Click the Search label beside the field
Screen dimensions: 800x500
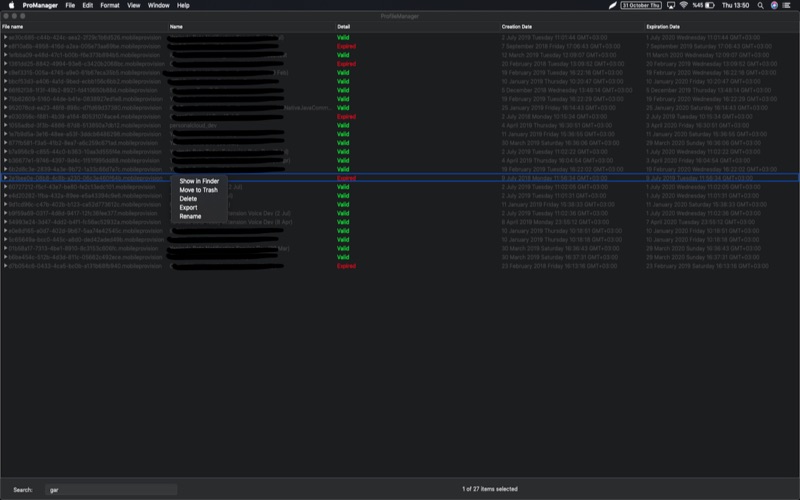[x=22, y=490]
